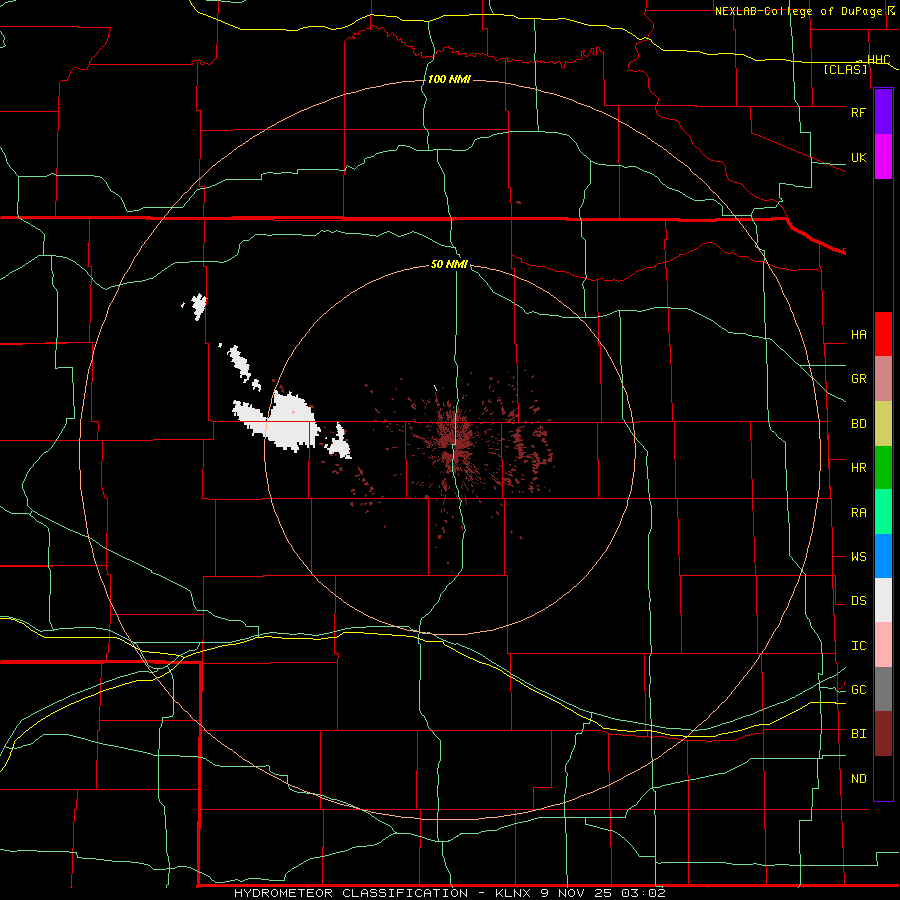Click the 50 NMI range ring label
The width and height of the screenshot is (900, 900).
pyautogui.click(x=449, y=264)
